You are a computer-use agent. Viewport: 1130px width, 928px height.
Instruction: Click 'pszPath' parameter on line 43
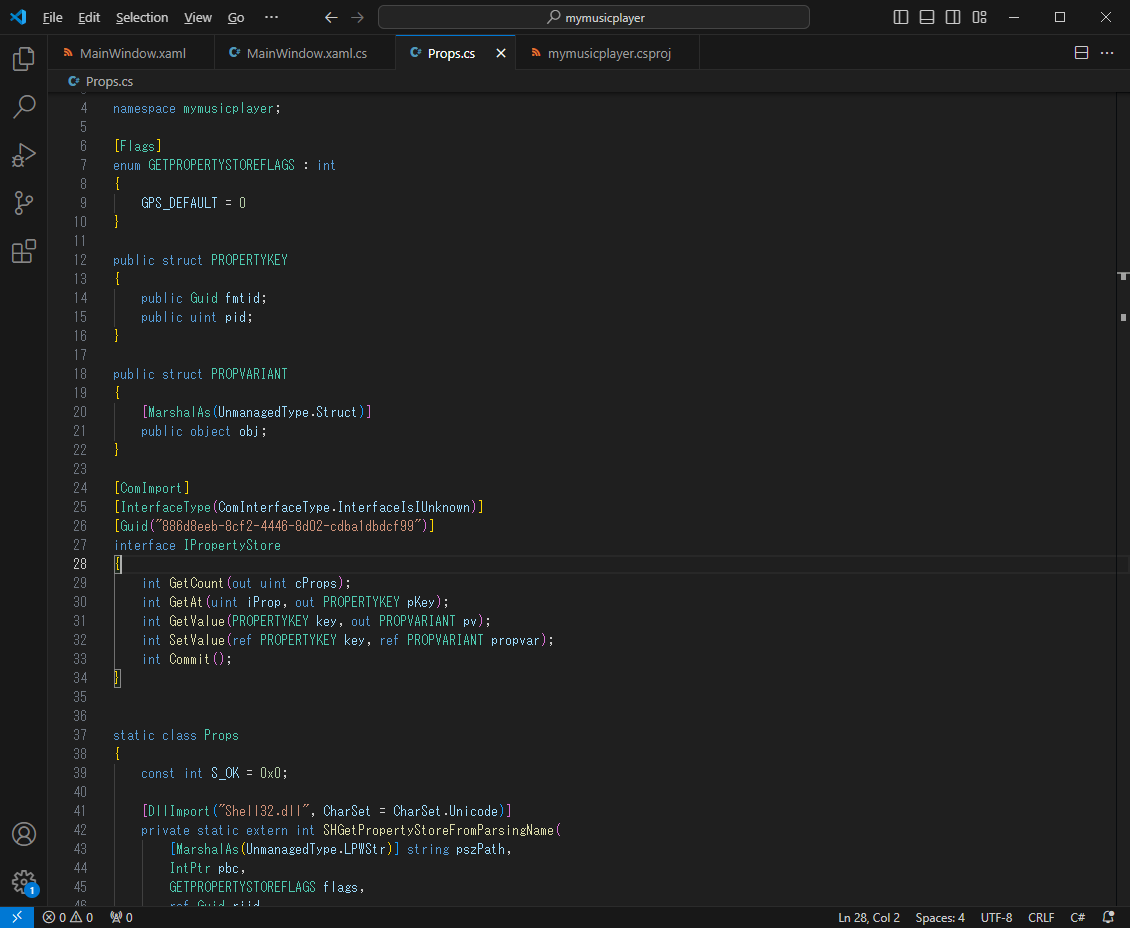481,849
